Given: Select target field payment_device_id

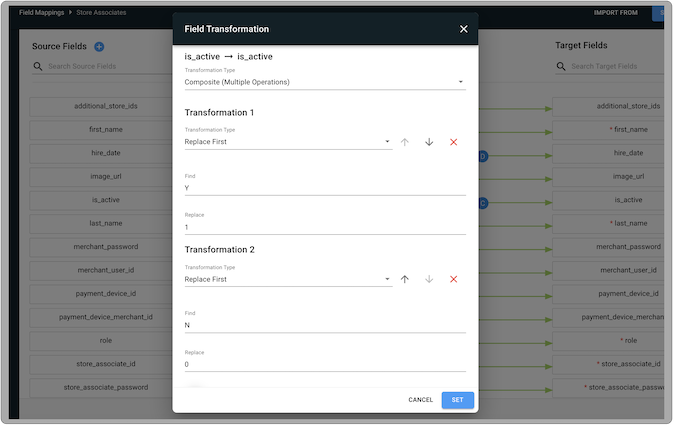Looking at the screenshot, I should point(608,294).
